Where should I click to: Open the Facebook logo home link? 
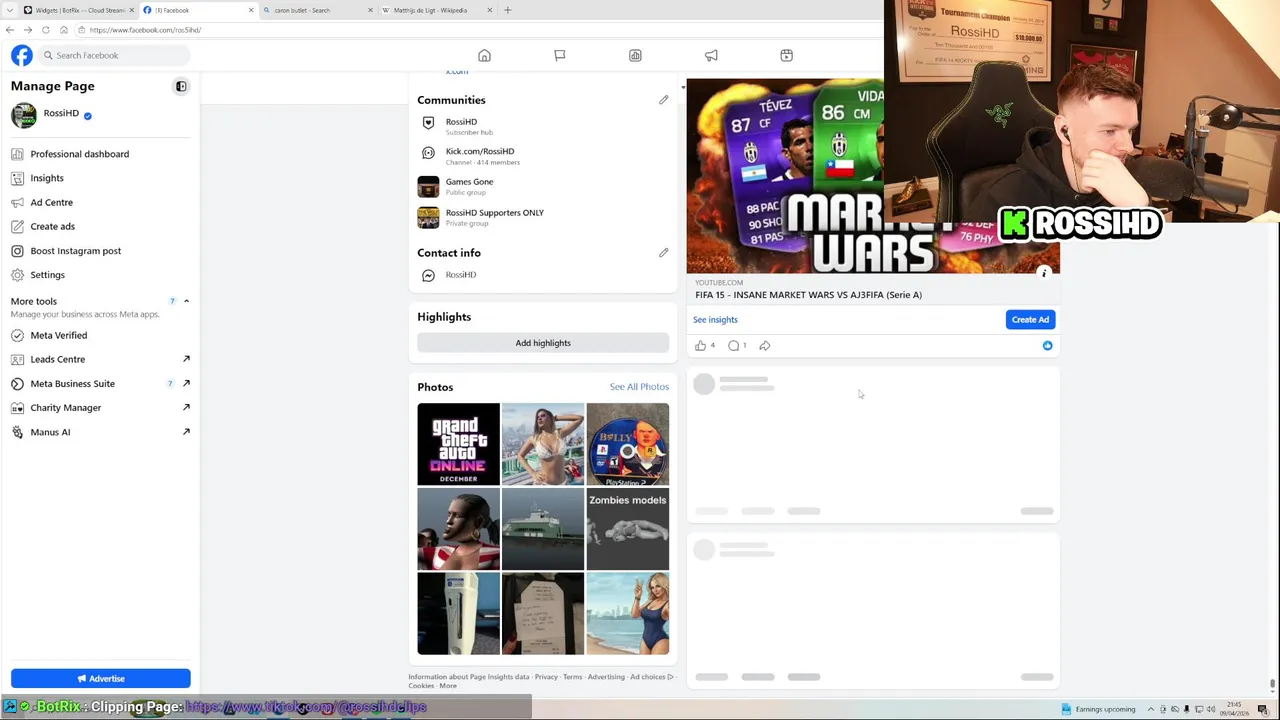(x=21, y=55)
